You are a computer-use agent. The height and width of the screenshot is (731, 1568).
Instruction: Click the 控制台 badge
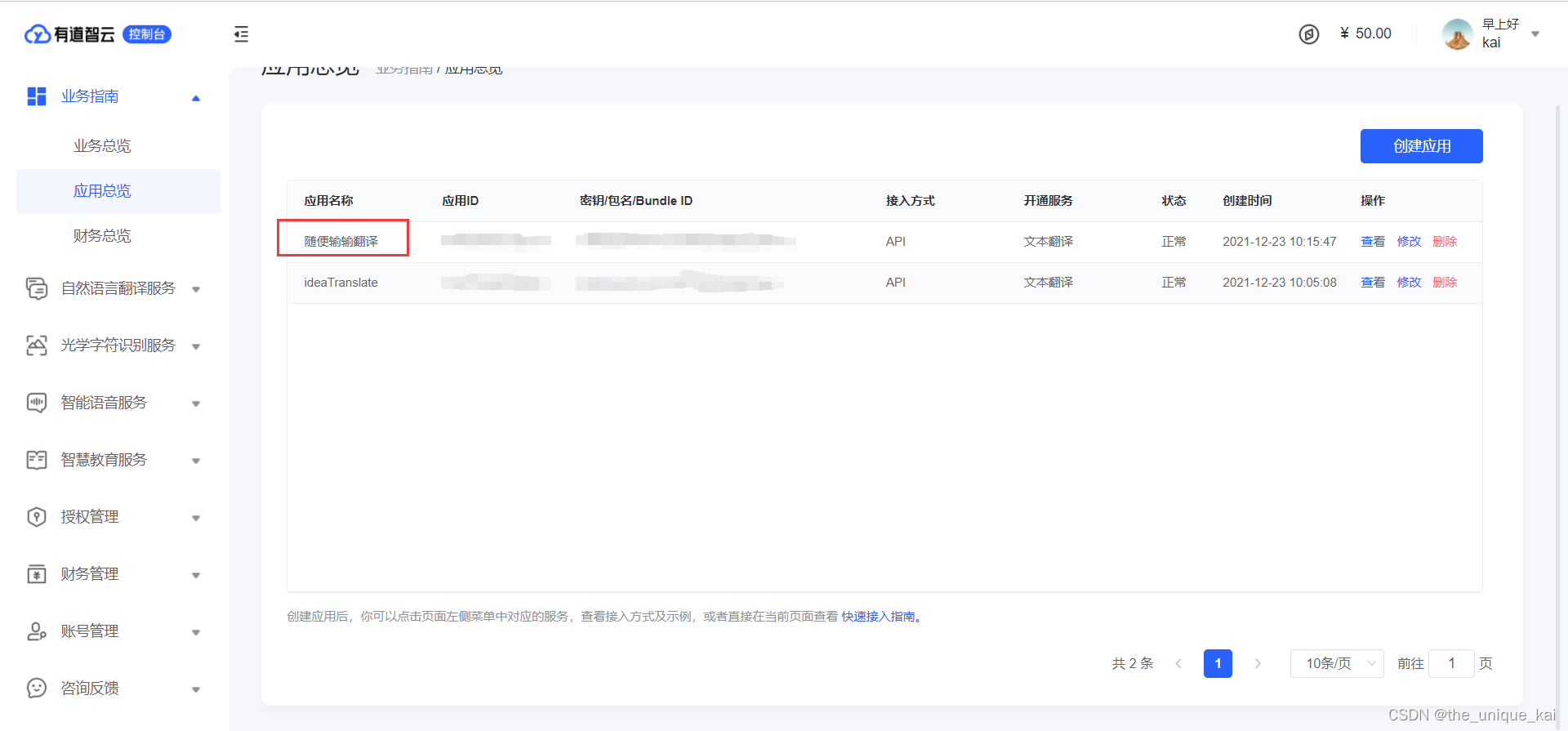click(x=147, y=34)
